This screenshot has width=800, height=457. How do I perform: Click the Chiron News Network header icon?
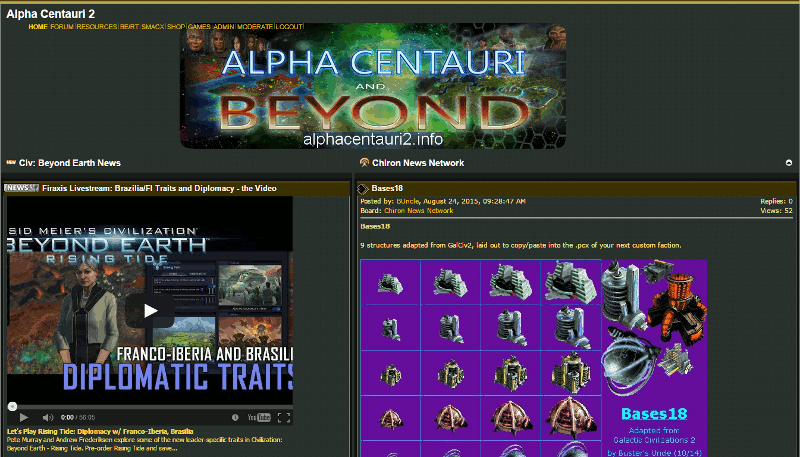(x=364, y=162)
